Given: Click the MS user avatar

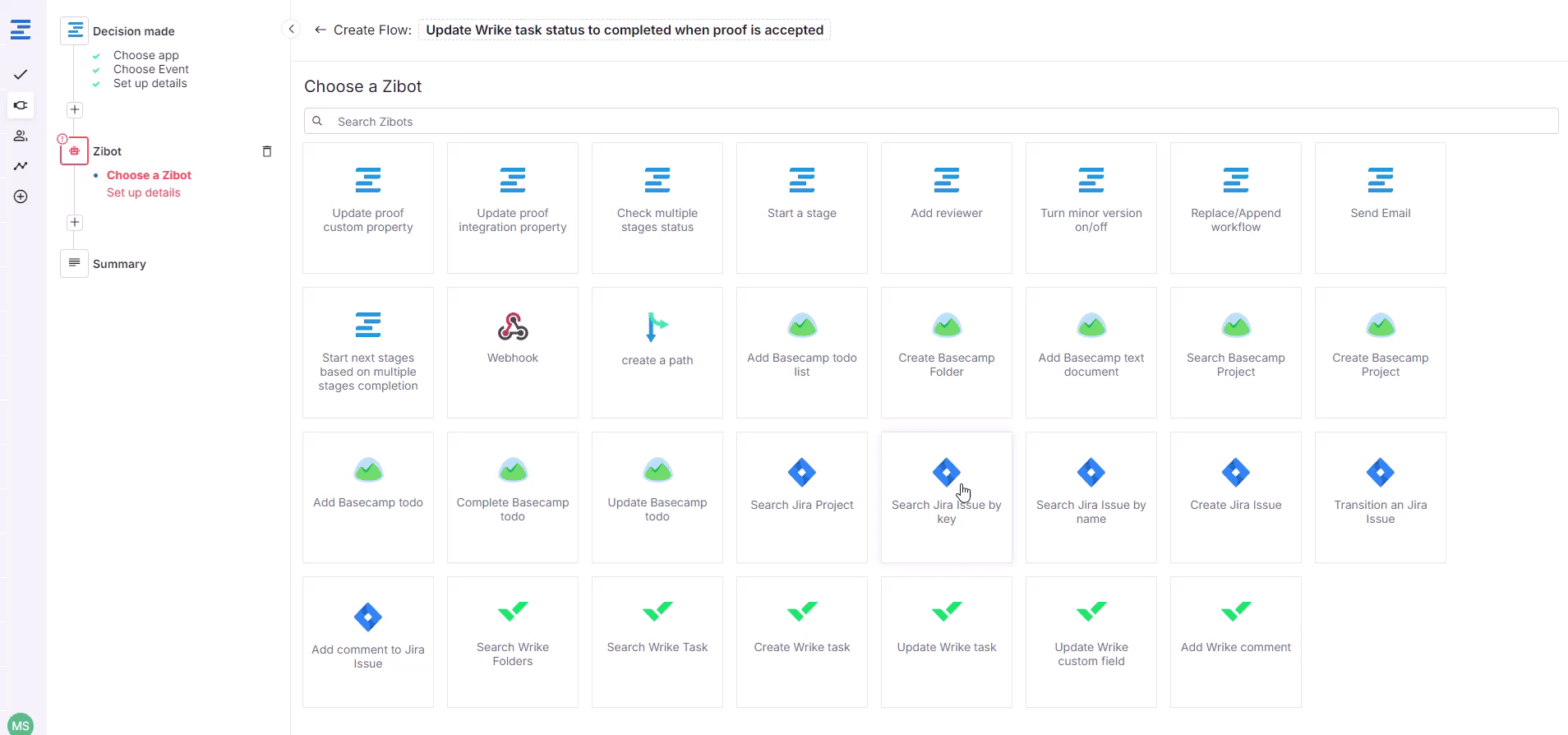Looking at the screenshot, I should click(x=21, y=724).
